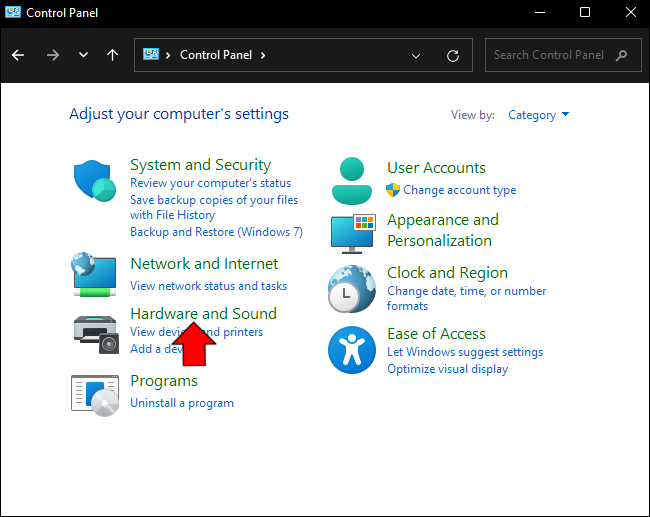This screenshot has height=517, width=650.
Task: Expand the address bar history dropdown
Action: (416, 56)
